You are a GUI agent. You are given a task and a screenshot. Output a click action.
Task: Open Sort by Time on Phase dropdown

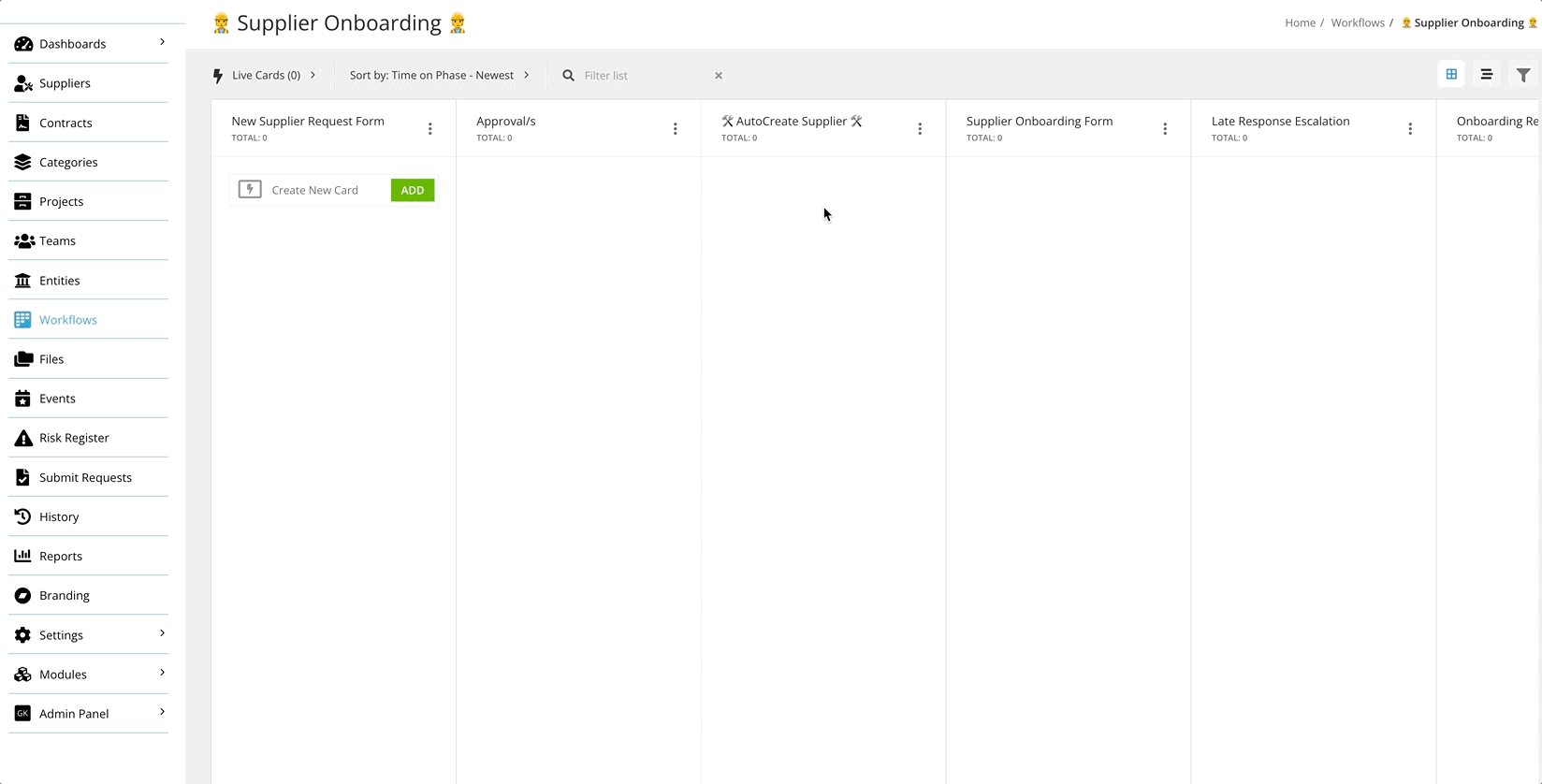[x=440, y=75]
